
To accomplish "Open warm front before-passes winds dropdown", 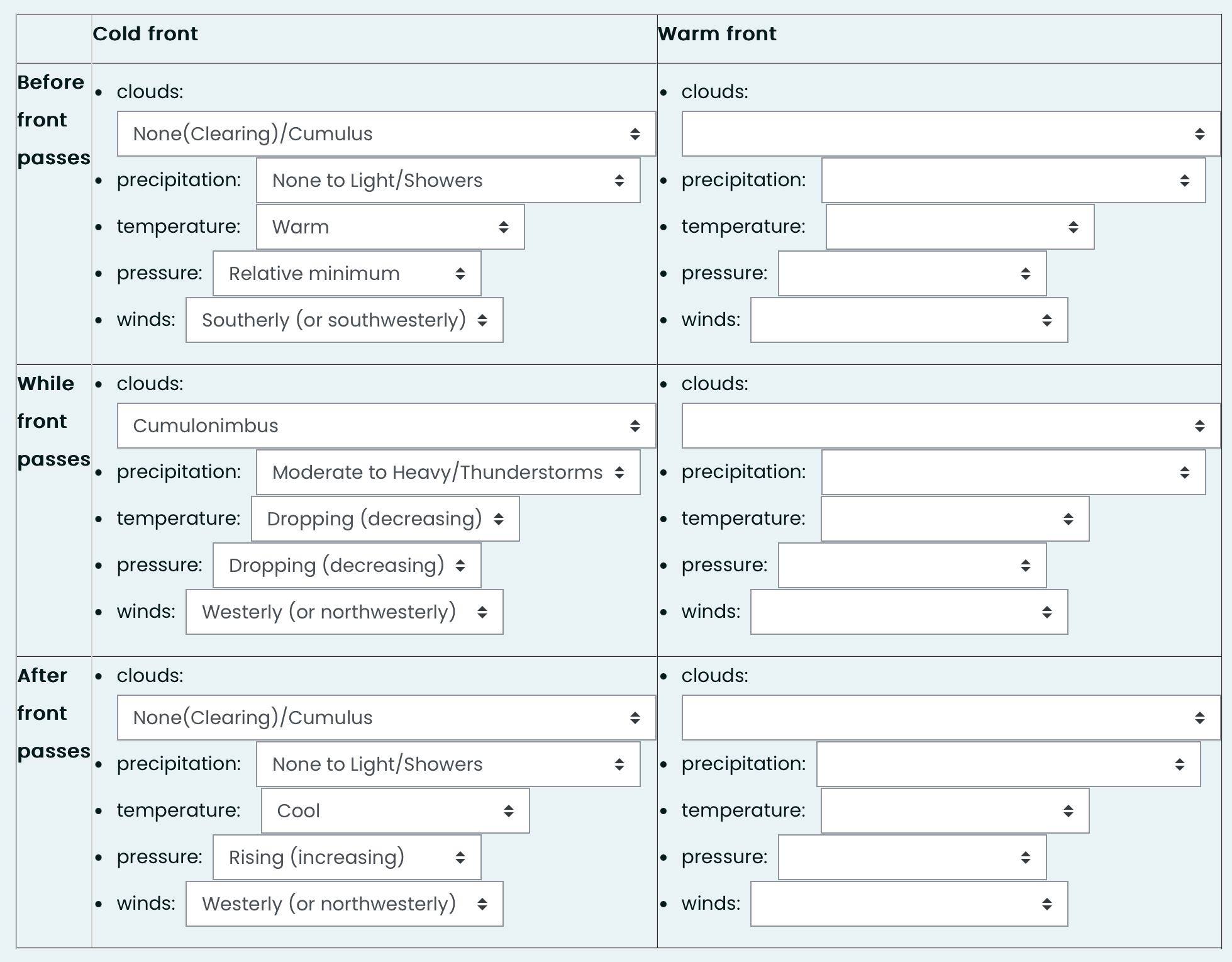I will pyautogui.click(x=909, y=320).
